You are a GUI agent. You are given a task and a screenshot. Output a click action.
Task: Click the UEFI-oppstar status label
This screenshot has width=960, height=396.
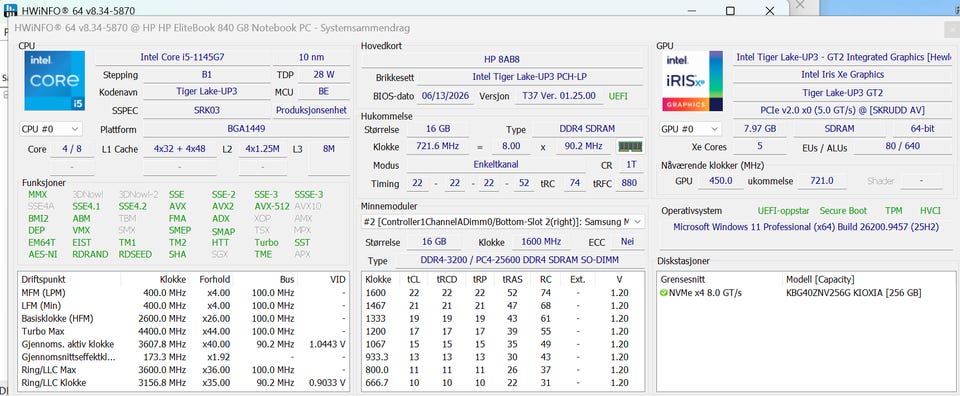[x=783, y=211]
